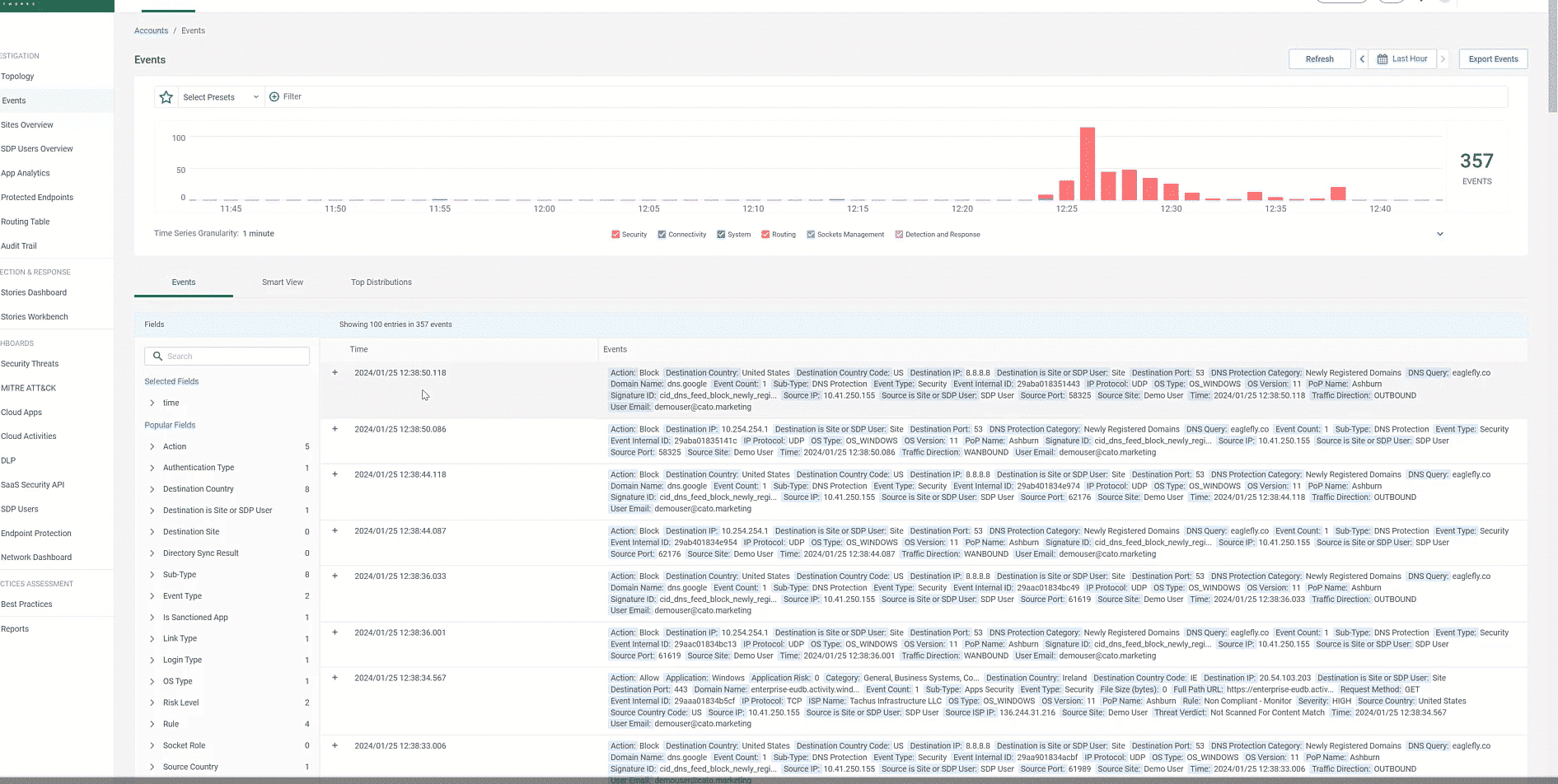The image size is (1558, 784).
Task: Open MITRE ATT&CK in the sidebar
Action: pyautogui.click(x=28, y=389)
